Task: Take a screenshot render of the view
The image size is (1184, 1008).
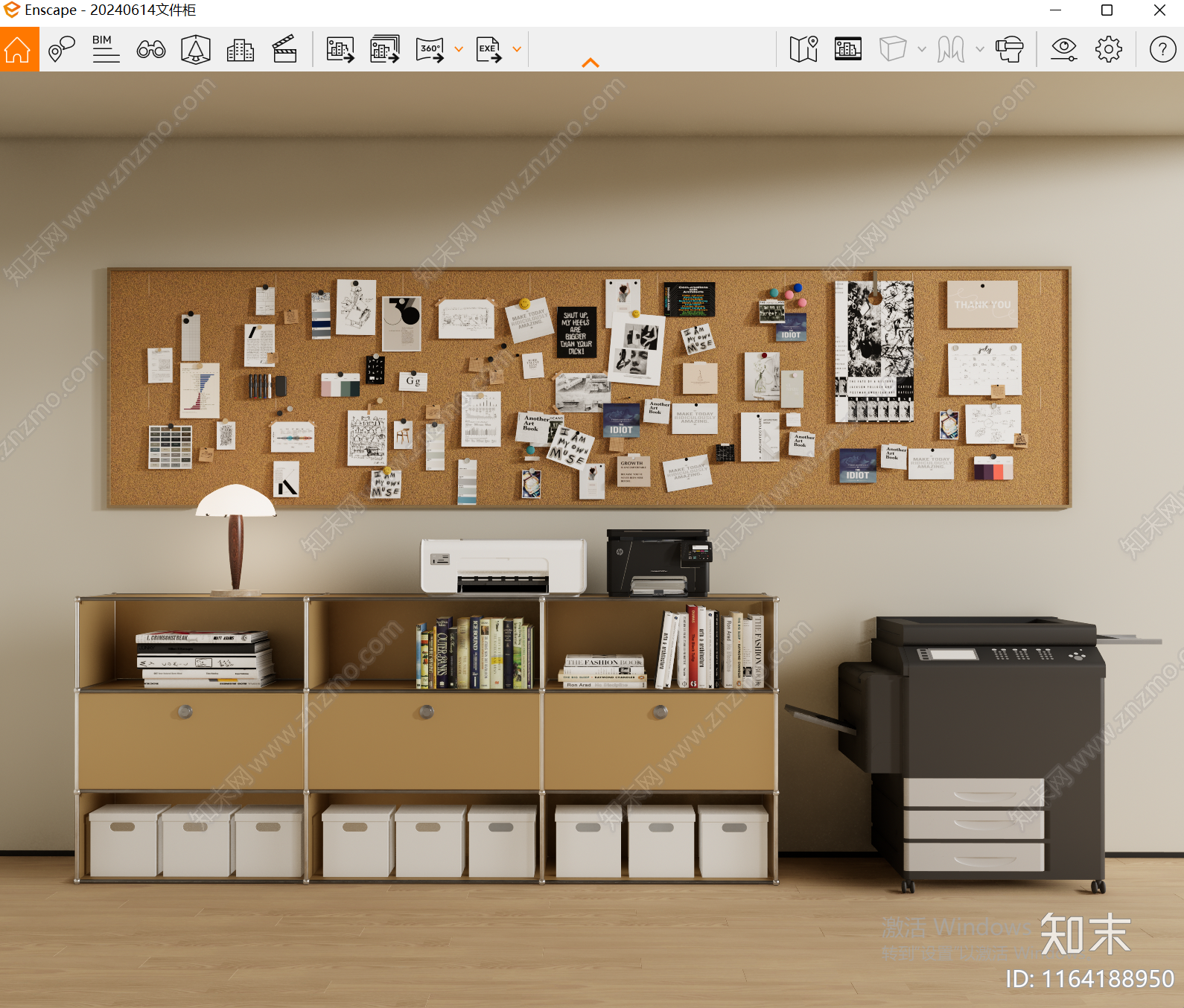Action: [340, 50]
